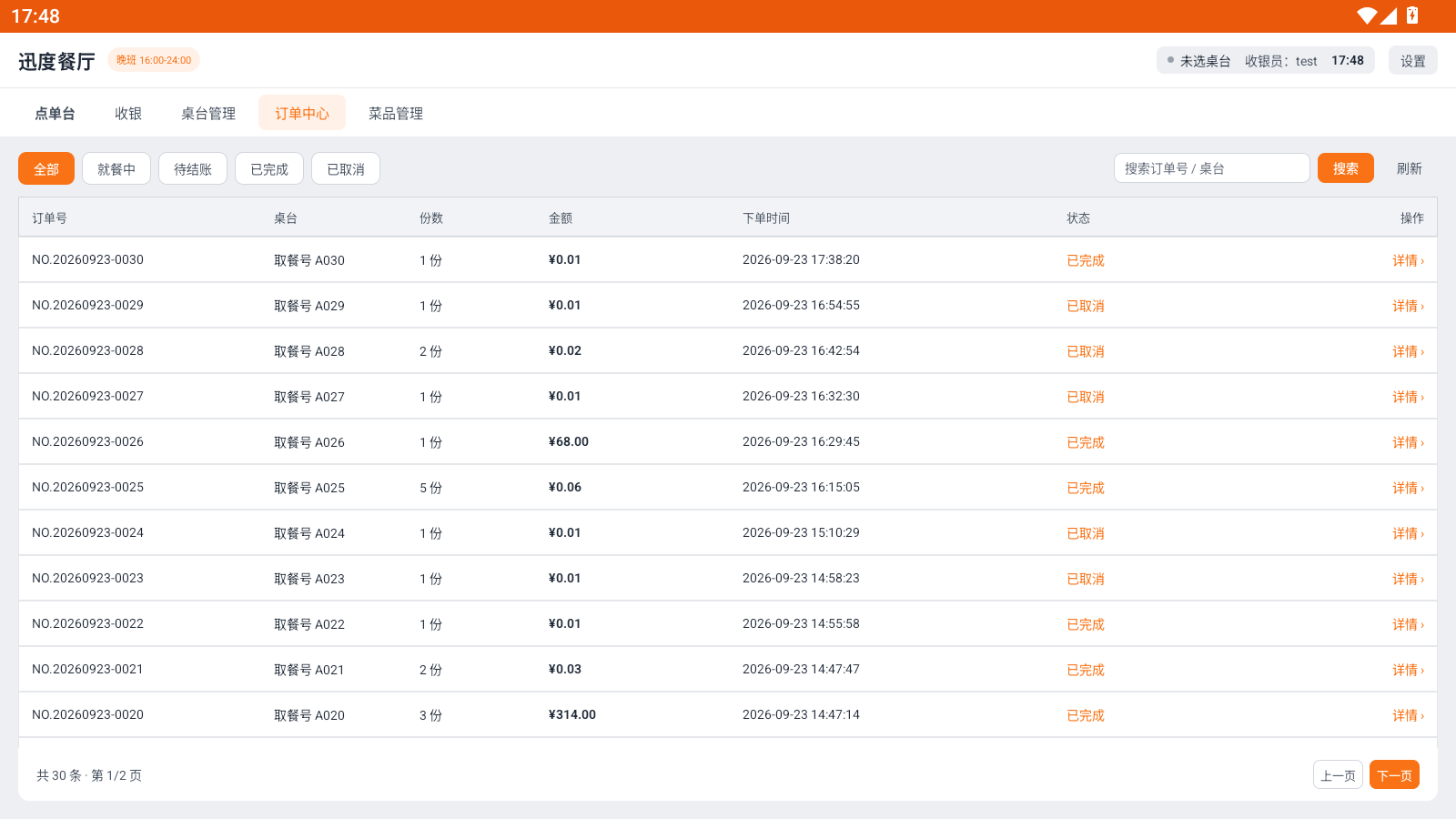Click the 上一页 pagination button
Viewport: 1456px width, 819px height.
1338,775
